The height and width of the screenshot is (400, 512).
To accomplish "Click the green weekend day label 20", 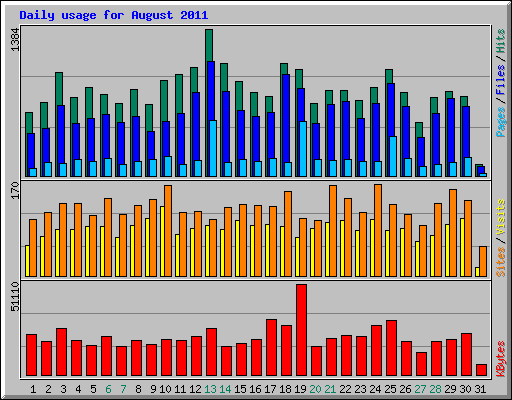I will point(315,389).
